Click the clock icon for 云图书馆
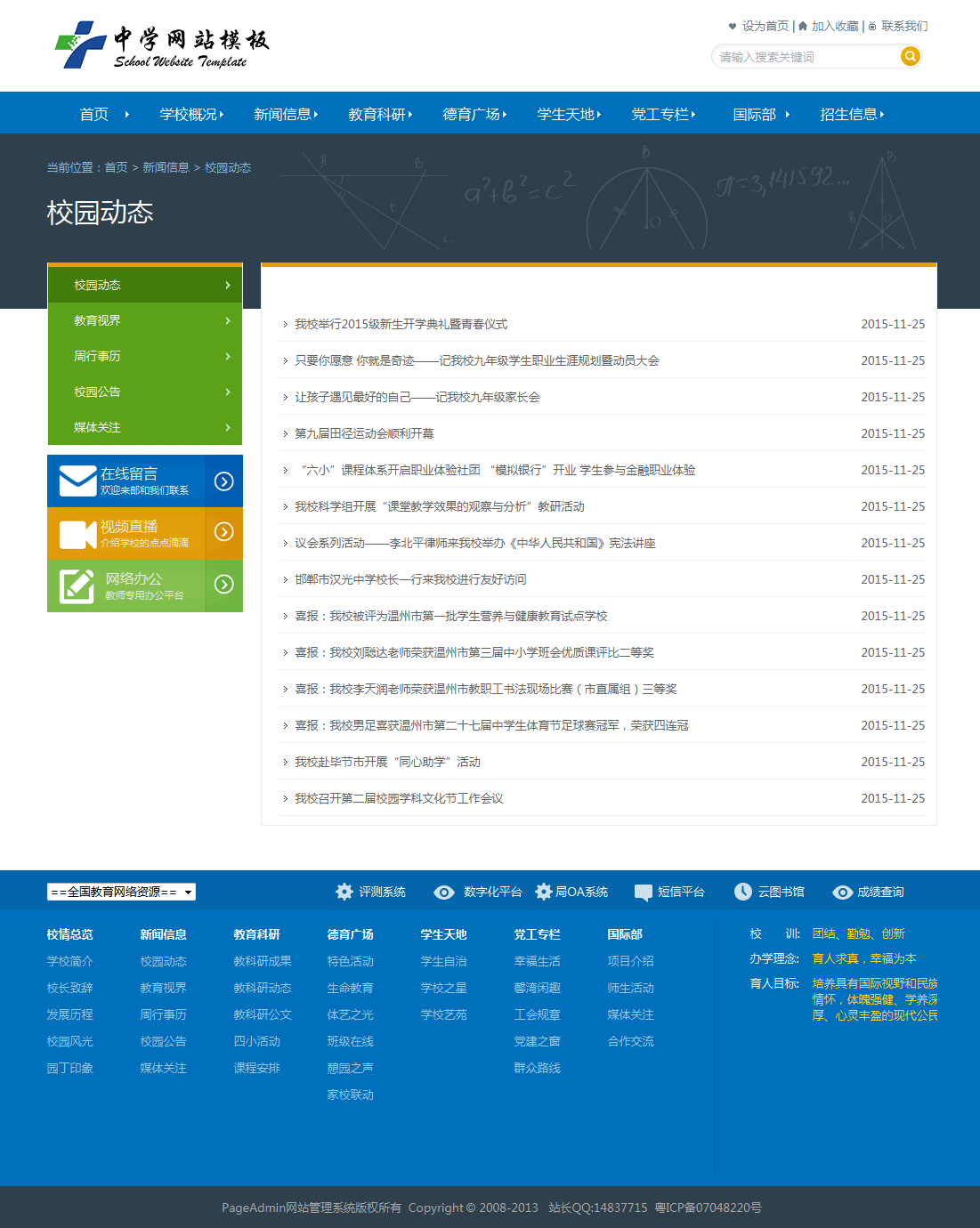This screenshot has width=980, height=1228. click(x=742, y=892)
